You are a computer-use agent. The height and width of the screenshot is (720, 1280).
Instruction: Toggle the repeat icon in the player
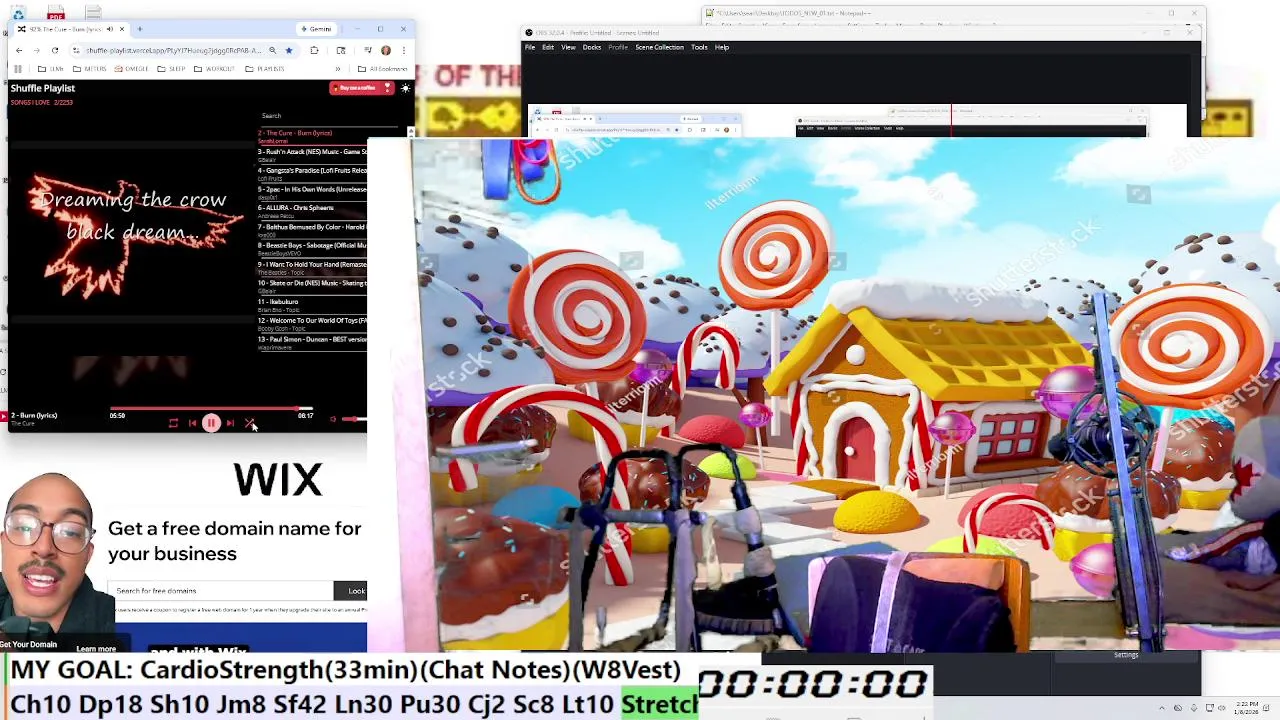[x=173, y=423]
